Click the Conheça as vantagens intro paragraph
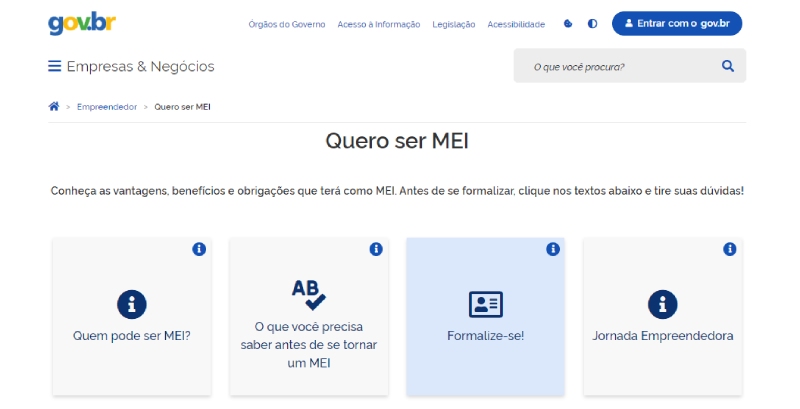This screenshot has height=409, width=800. tap(397, 191)
